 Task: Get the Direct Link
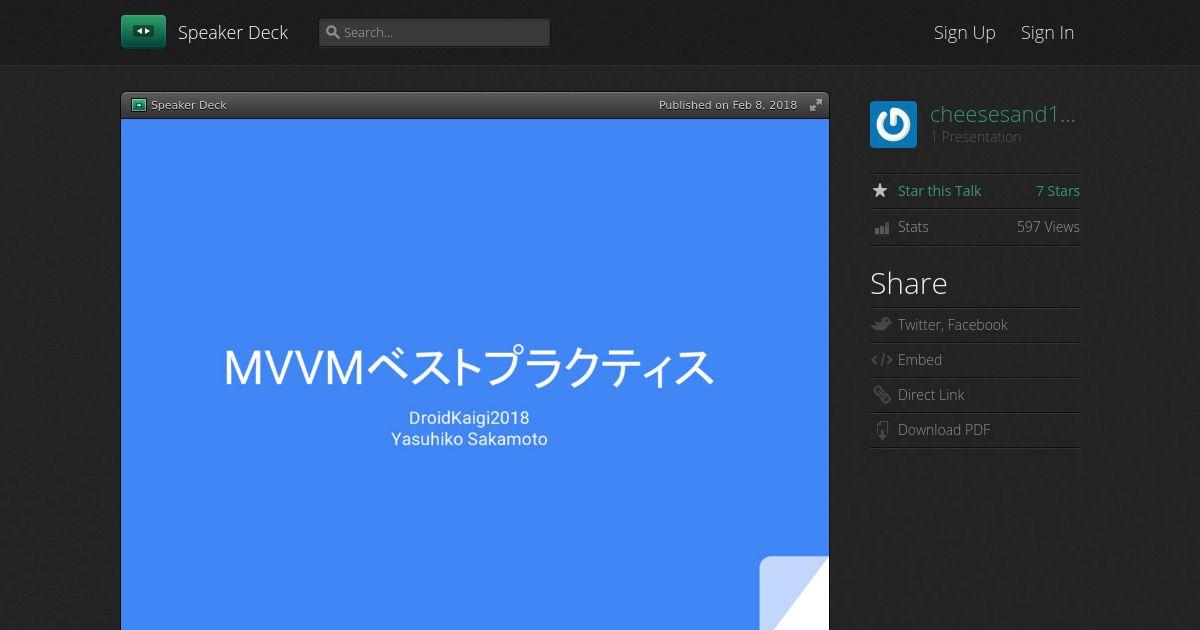point(931,395)
